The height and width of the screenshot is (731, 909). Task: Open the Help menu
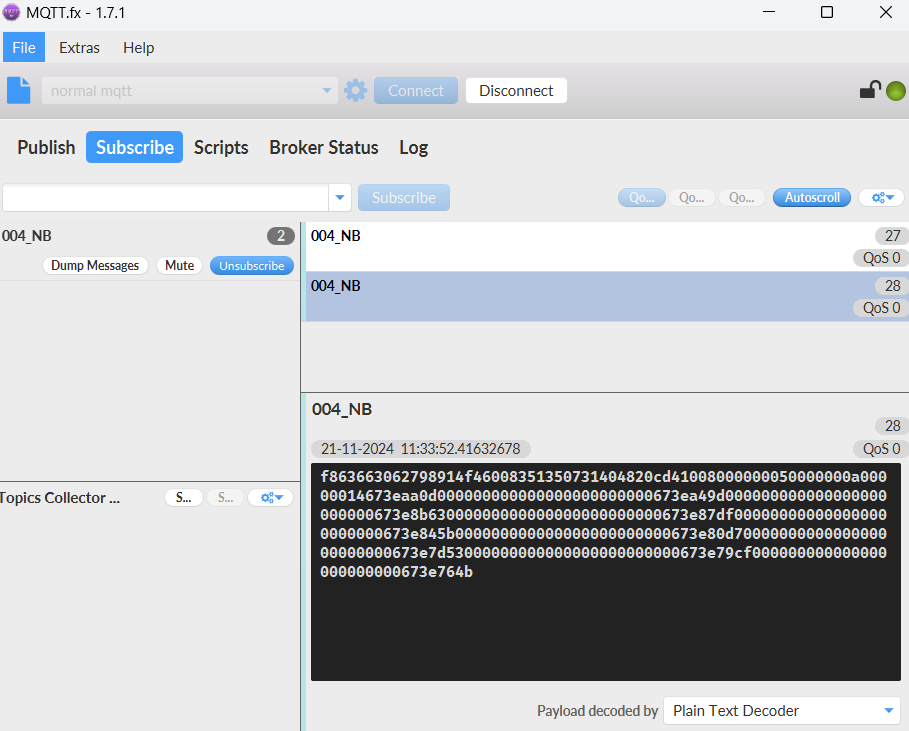coord(139,48)
